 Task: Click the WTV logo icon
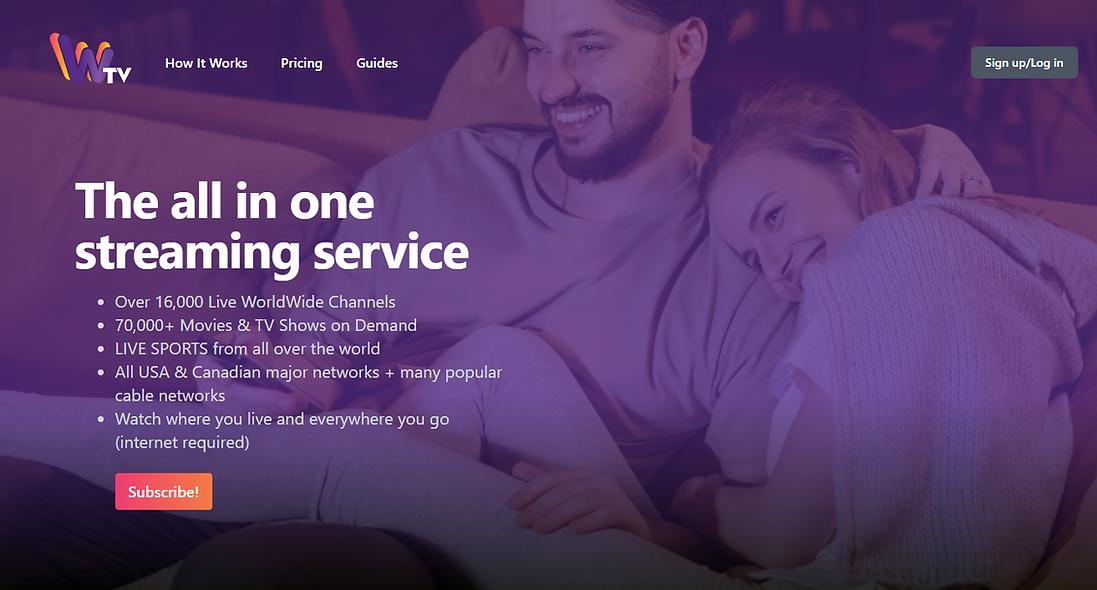point(90,58)
